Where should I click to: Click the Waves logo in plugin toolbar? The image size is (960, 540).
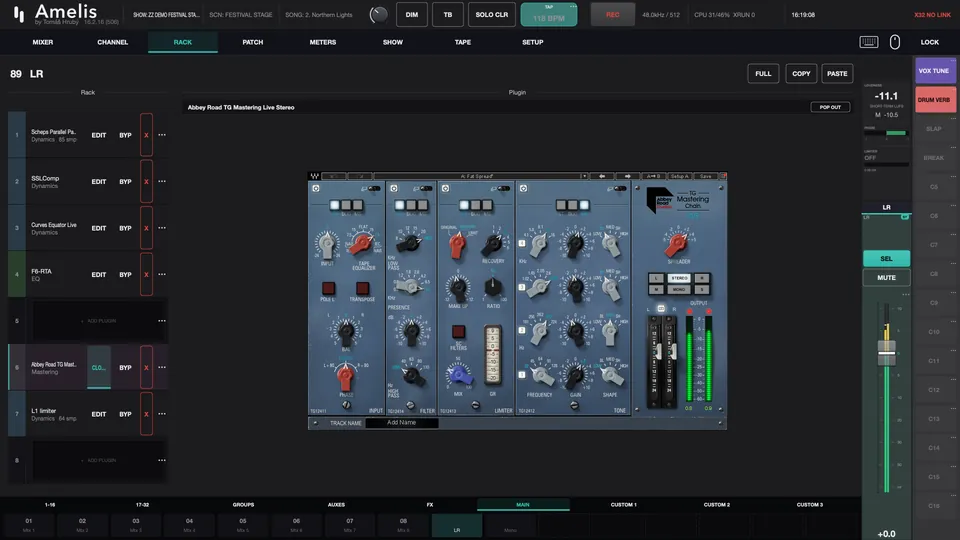click(315, 176)
